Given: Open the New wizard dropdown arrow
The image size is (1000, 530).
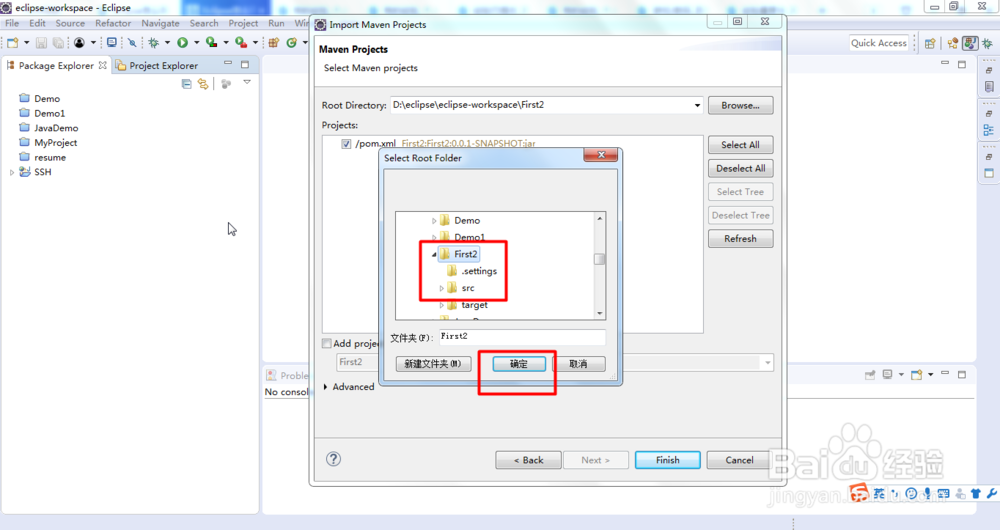Looking at the screenshot, I should [x=26, y=43].
